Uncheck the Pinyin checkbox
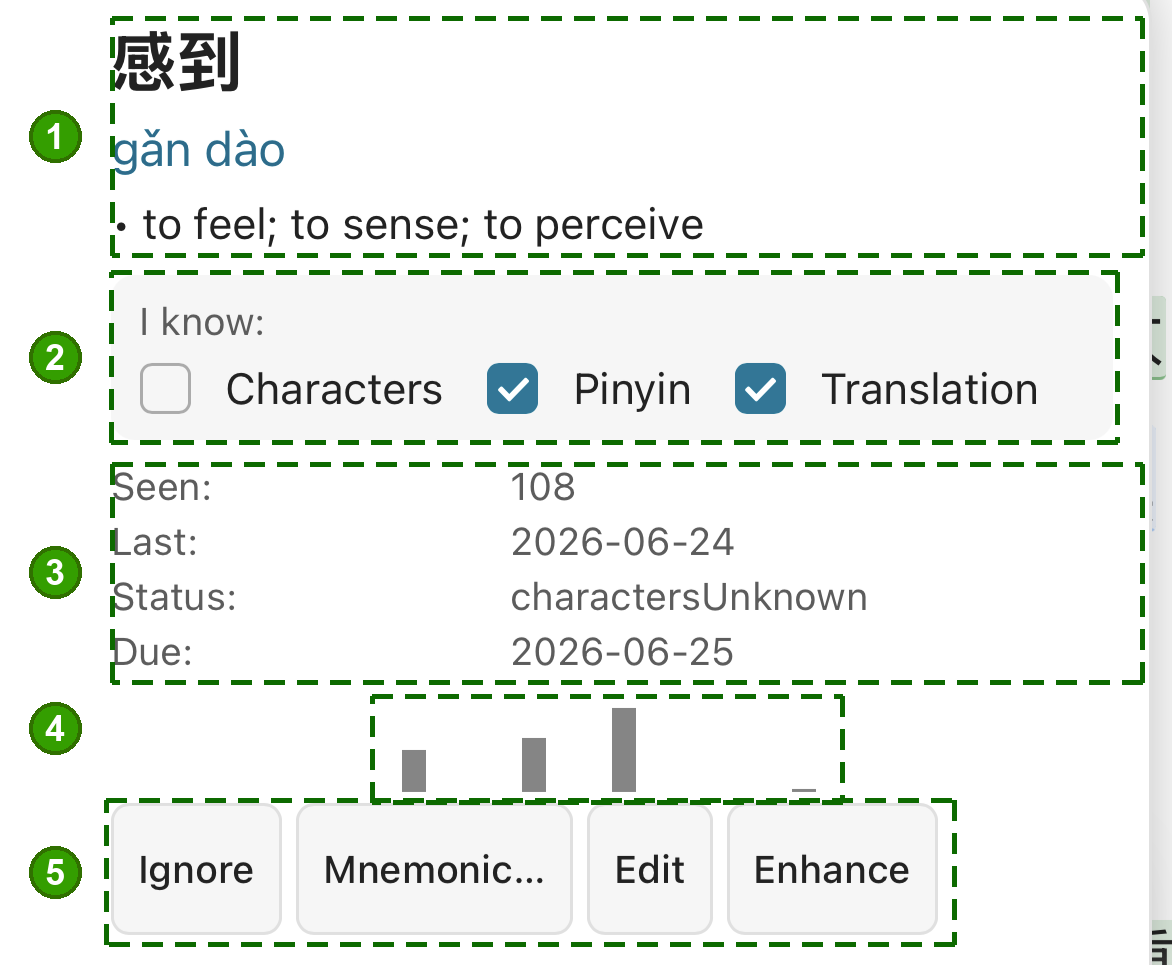Image resolution: width=1172 pixels, height=965 pixels. pos(513,389)
